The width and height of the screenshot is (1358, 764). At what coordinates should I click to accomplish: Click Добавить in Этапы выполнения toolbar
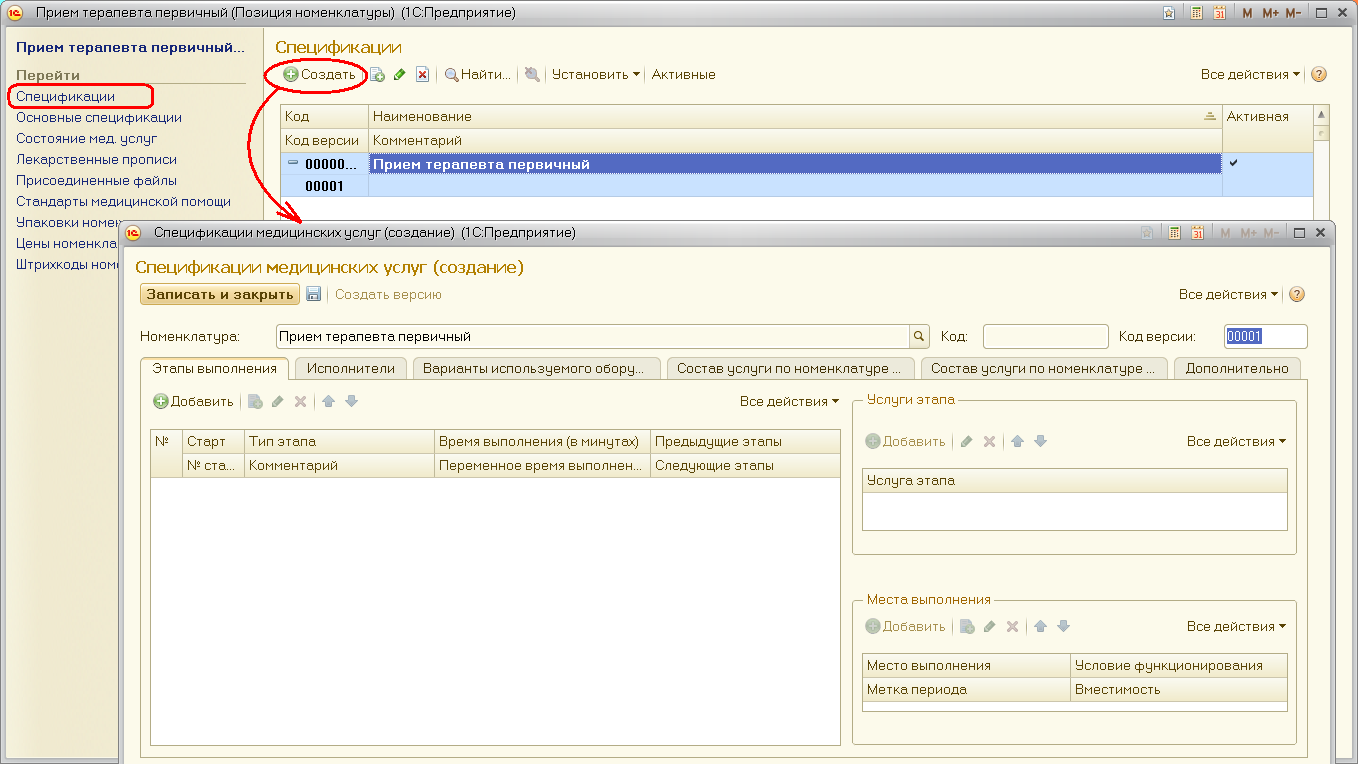193,401
